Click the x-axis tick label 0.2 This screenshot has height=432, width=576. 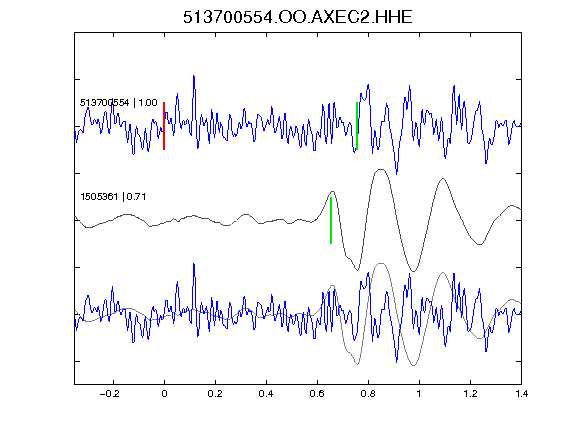[215, 394]
